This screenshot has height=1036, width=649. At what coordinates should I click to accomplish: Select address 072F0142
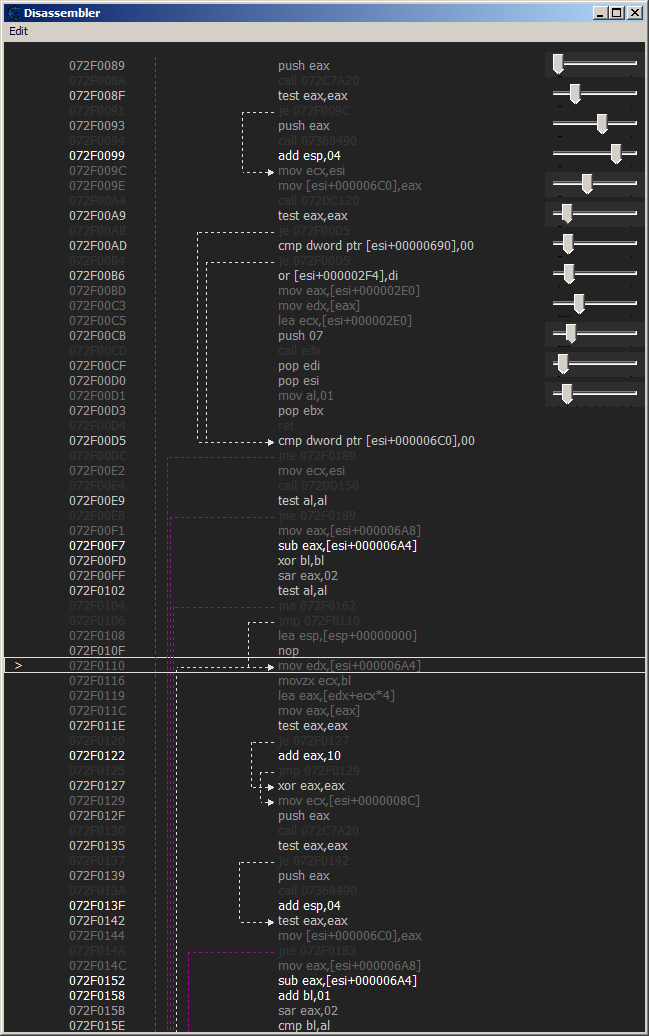[97, 920]
